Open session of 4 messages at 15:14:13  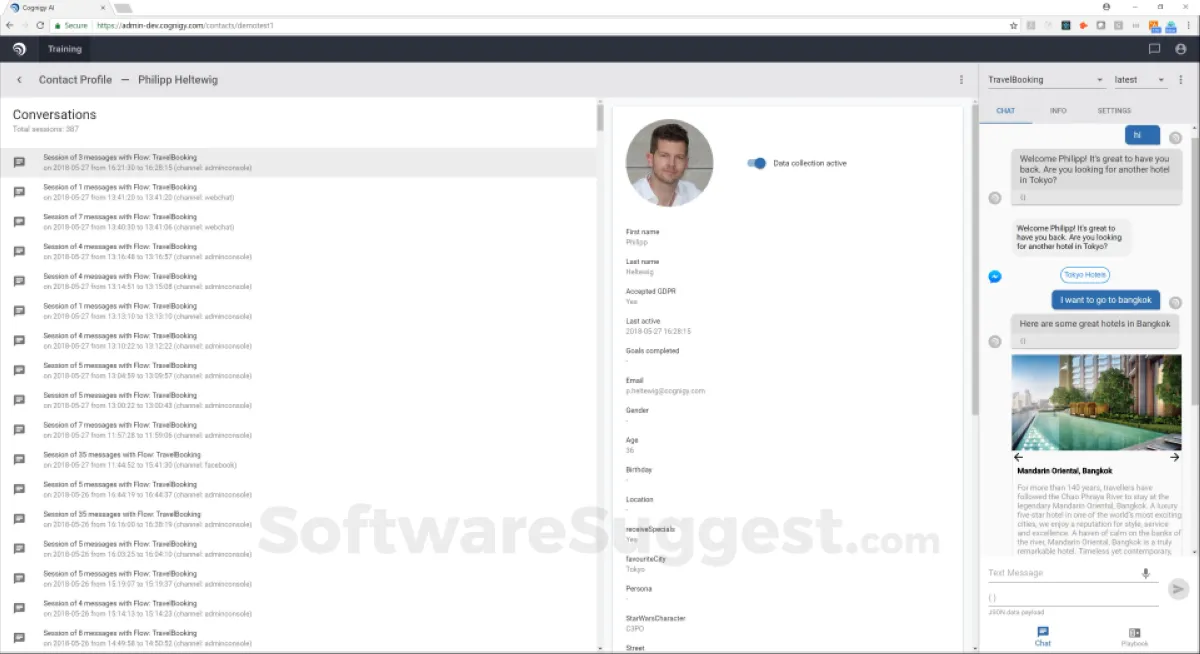tap(298, 609)
